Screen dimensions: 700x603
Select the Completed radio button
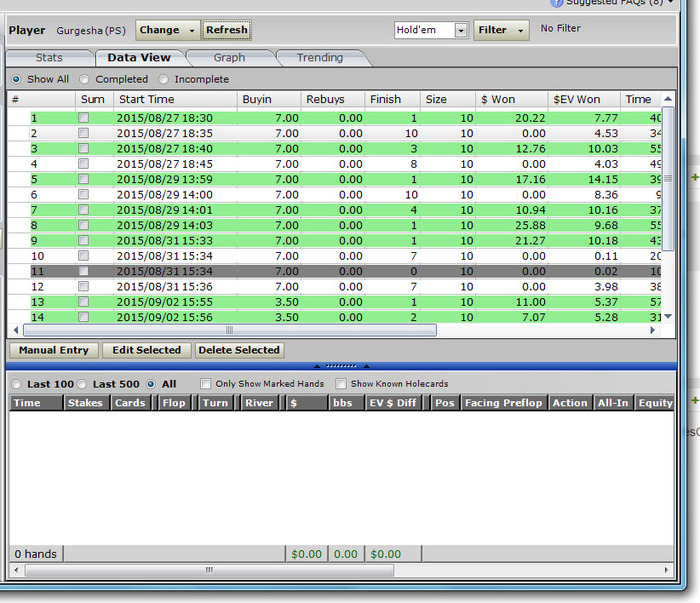[84, 79]
